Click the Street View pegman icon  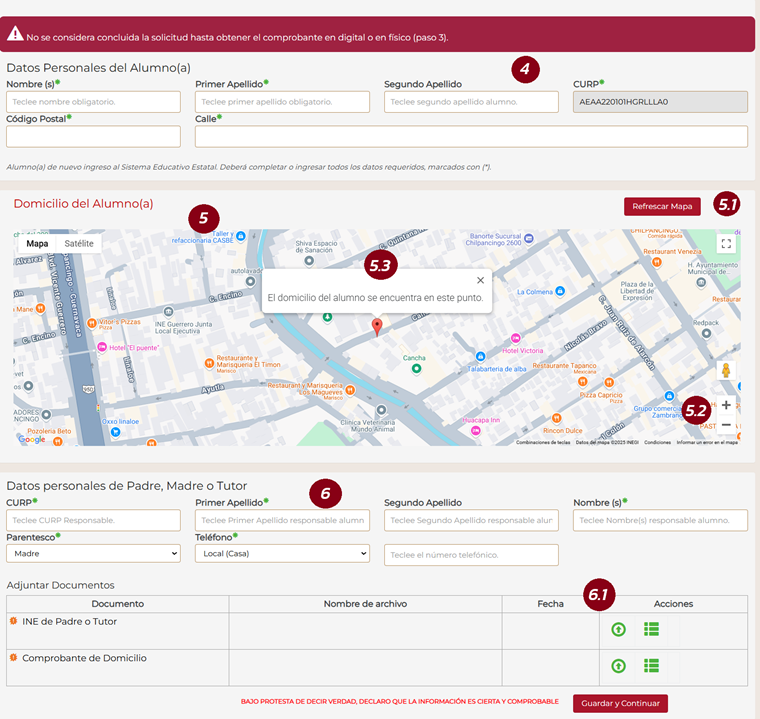point(726,371)
